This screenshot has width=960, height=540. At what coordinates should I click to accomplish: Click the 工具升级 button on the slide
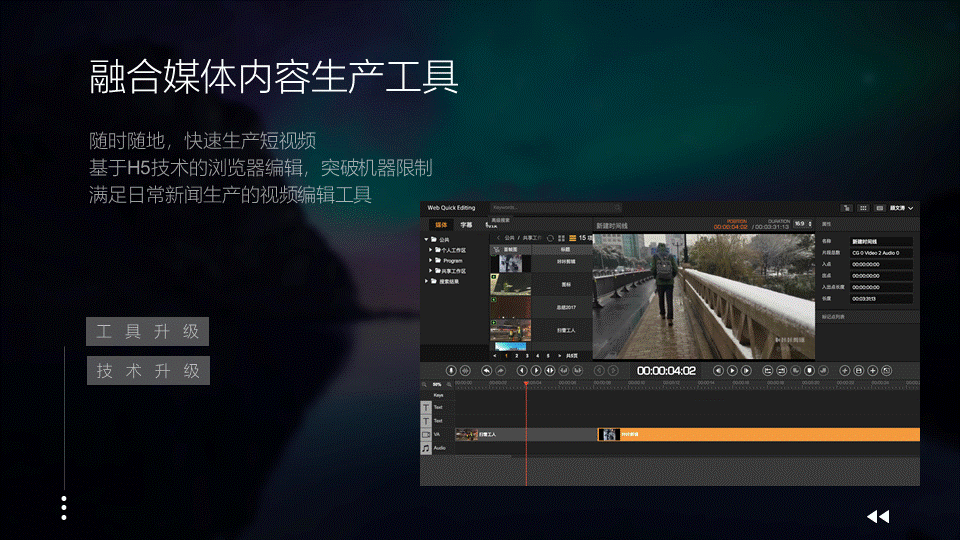148,332
